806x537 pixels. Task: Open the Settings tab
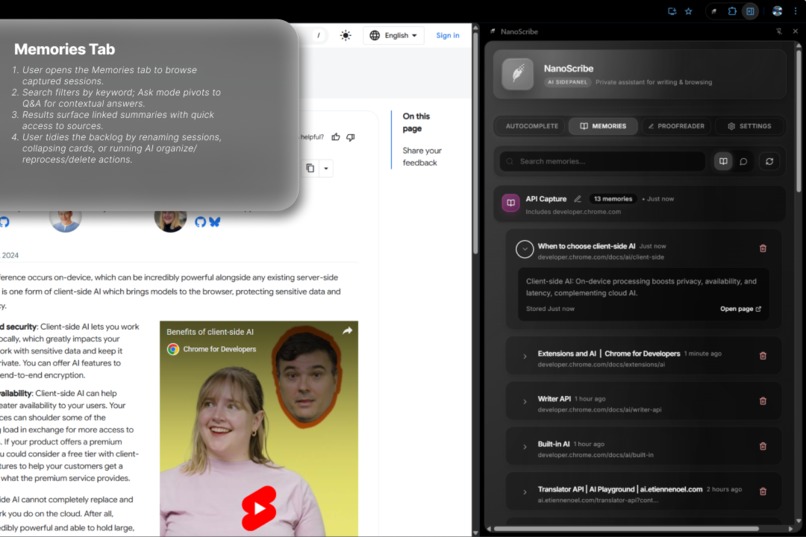click(749, 126)
